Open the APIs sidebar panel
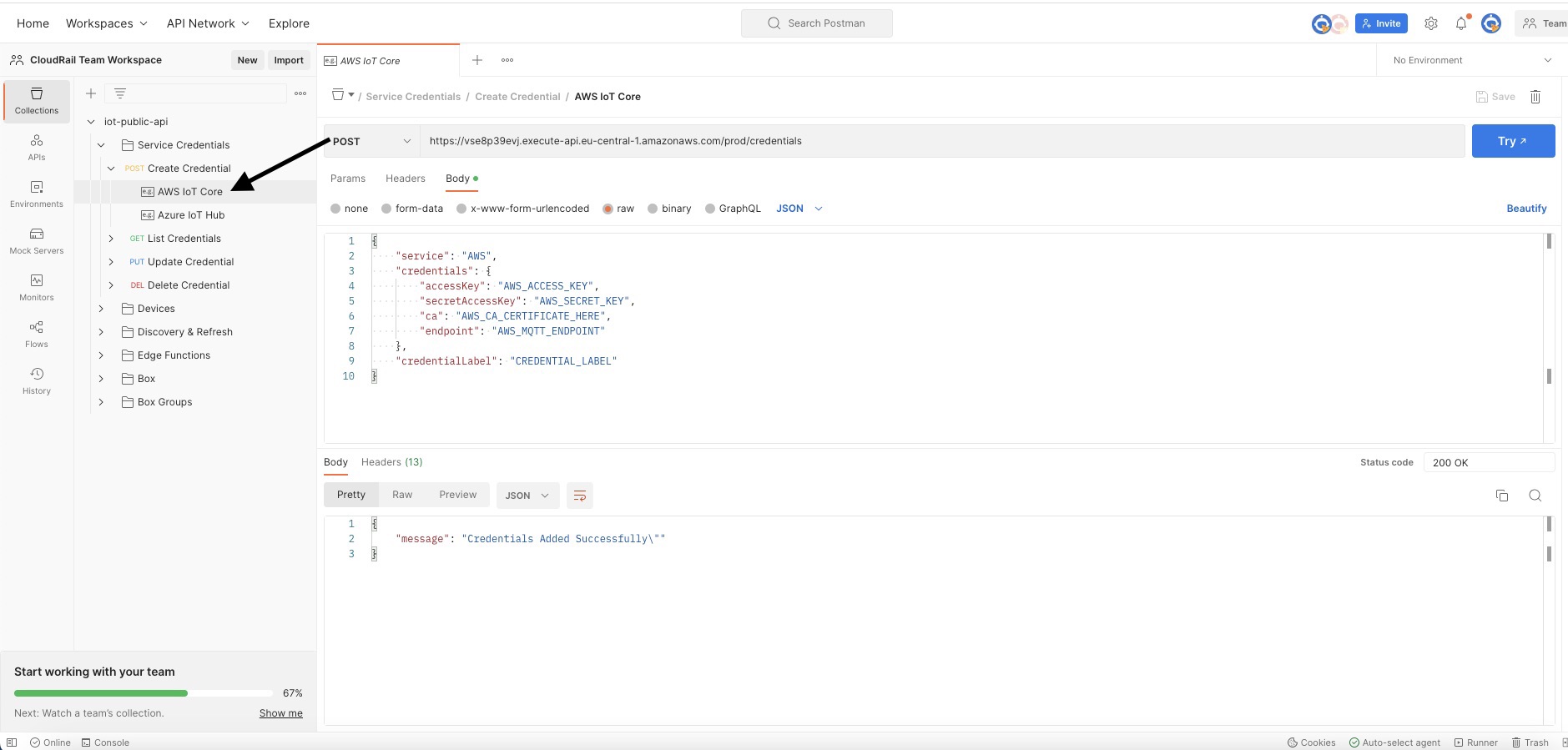The height and width of the screenshot is (750, 1568). pos(37,148)
